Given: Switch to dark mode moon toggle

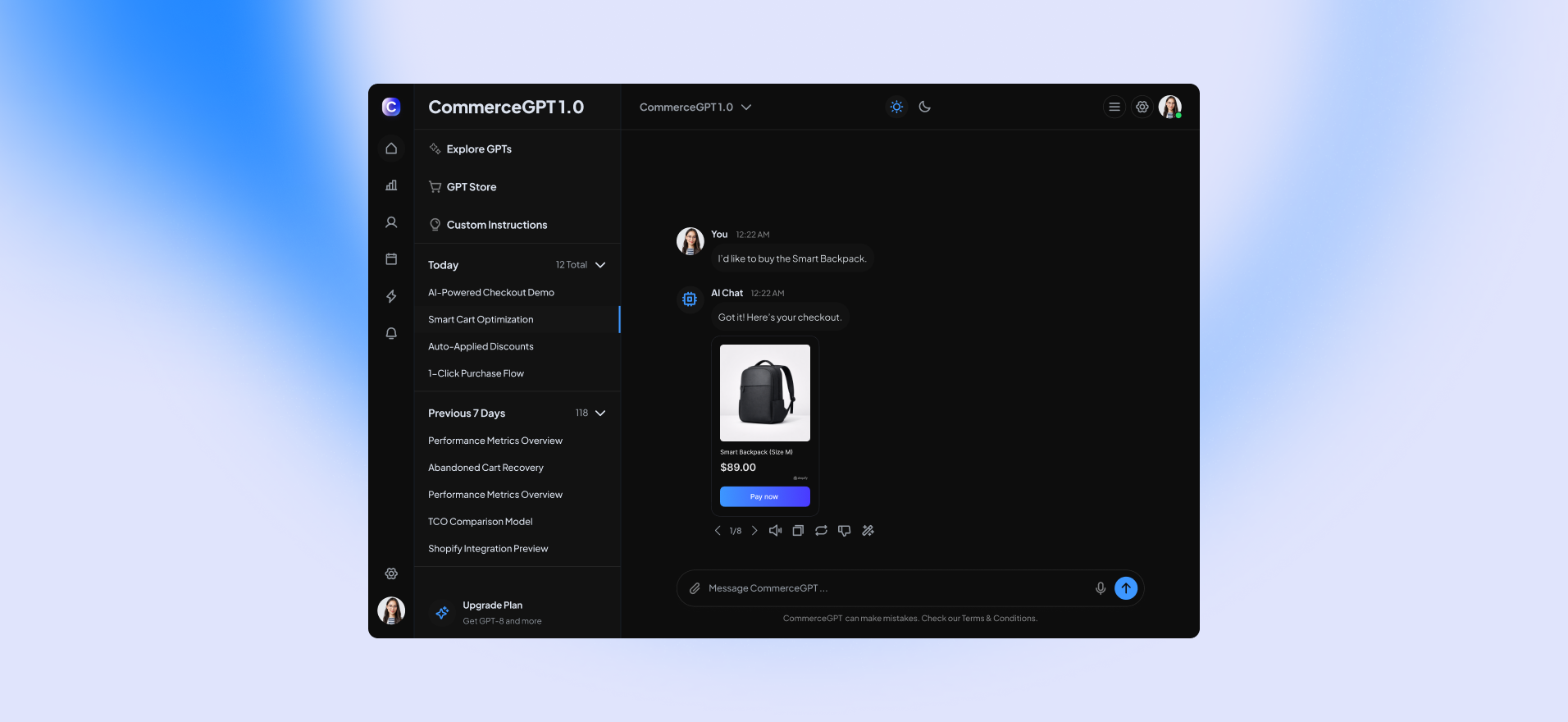Looking at the screenshot, I should click(x=925, y=107).
